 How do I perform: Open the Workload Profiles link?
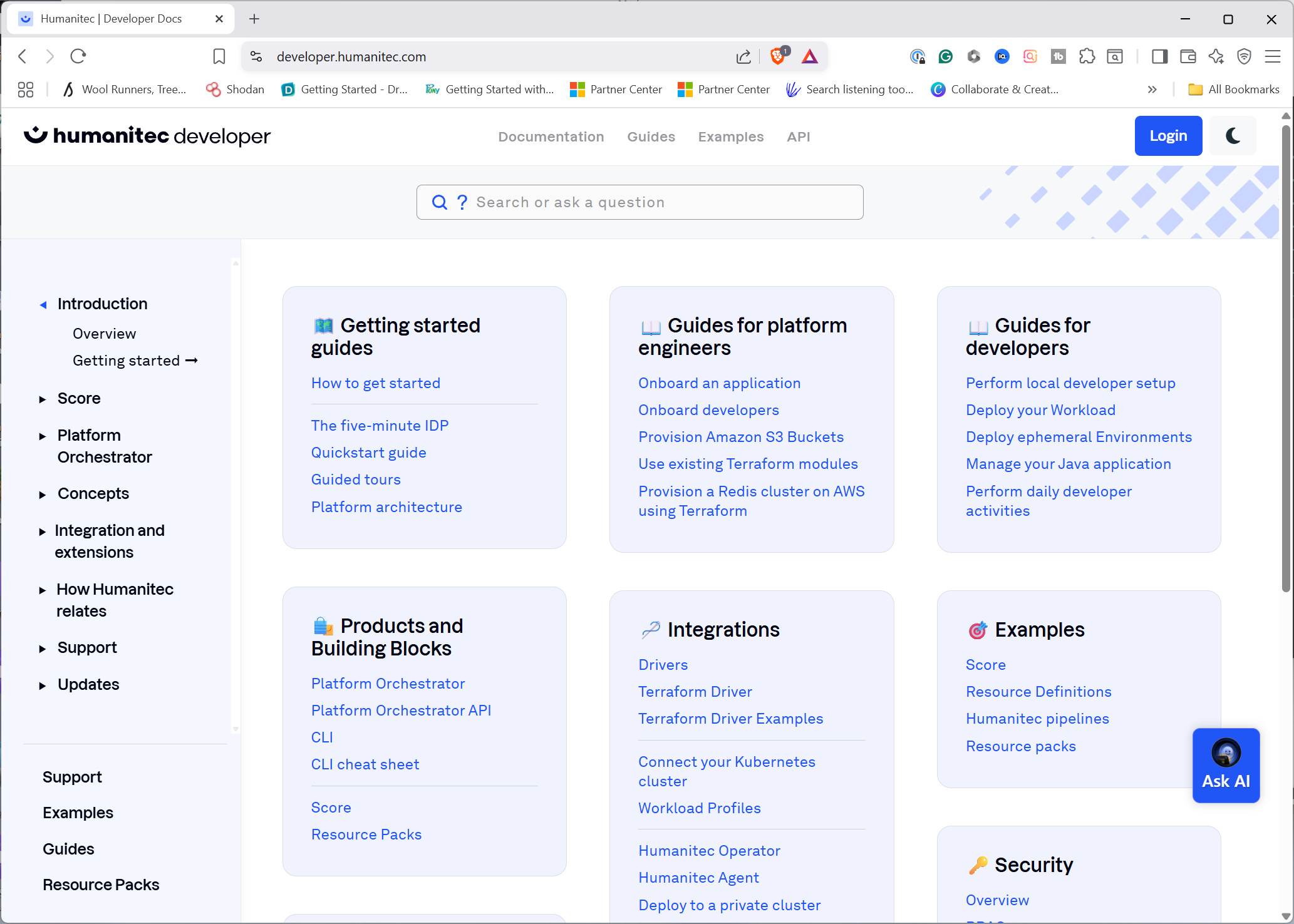pos(700,808)
